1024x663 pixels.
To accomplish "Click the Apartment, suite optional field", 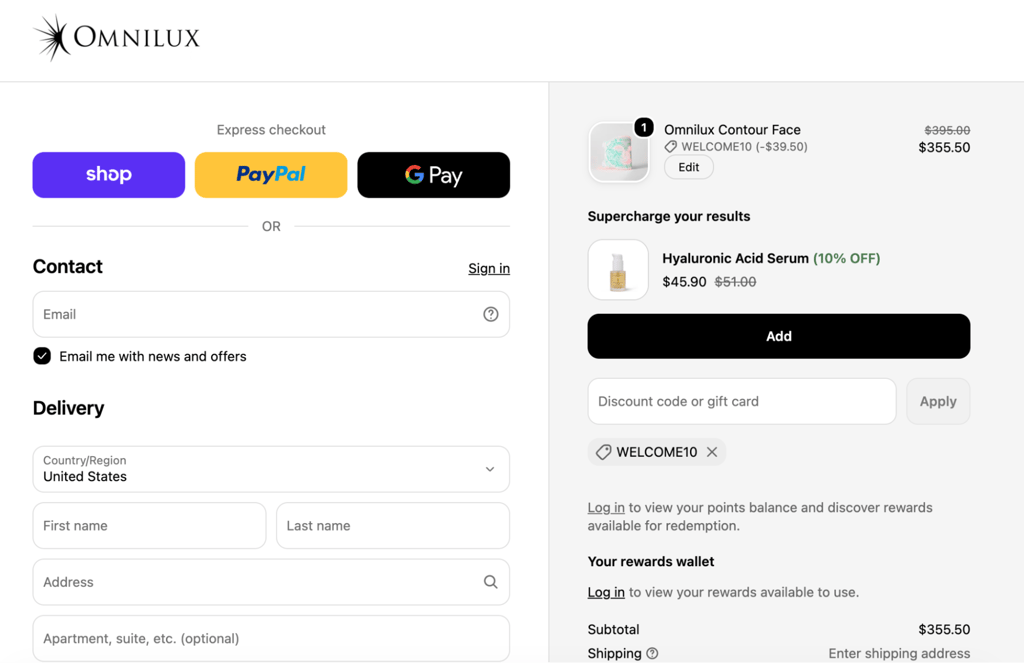I will point(271,638).
